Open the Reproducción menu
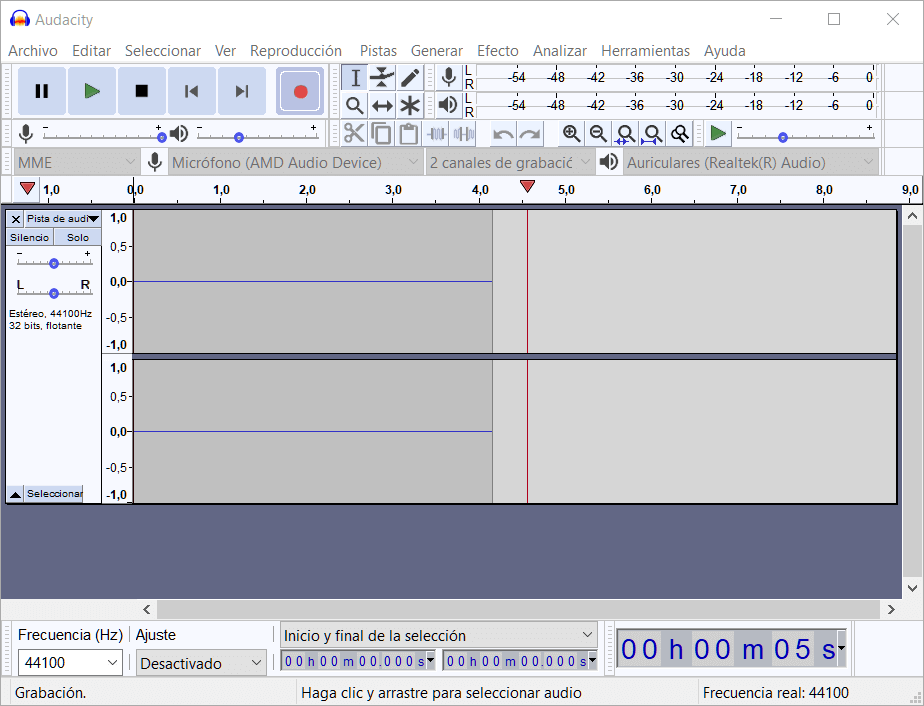This screenshot has height=706, width=924. coord(296,51)
